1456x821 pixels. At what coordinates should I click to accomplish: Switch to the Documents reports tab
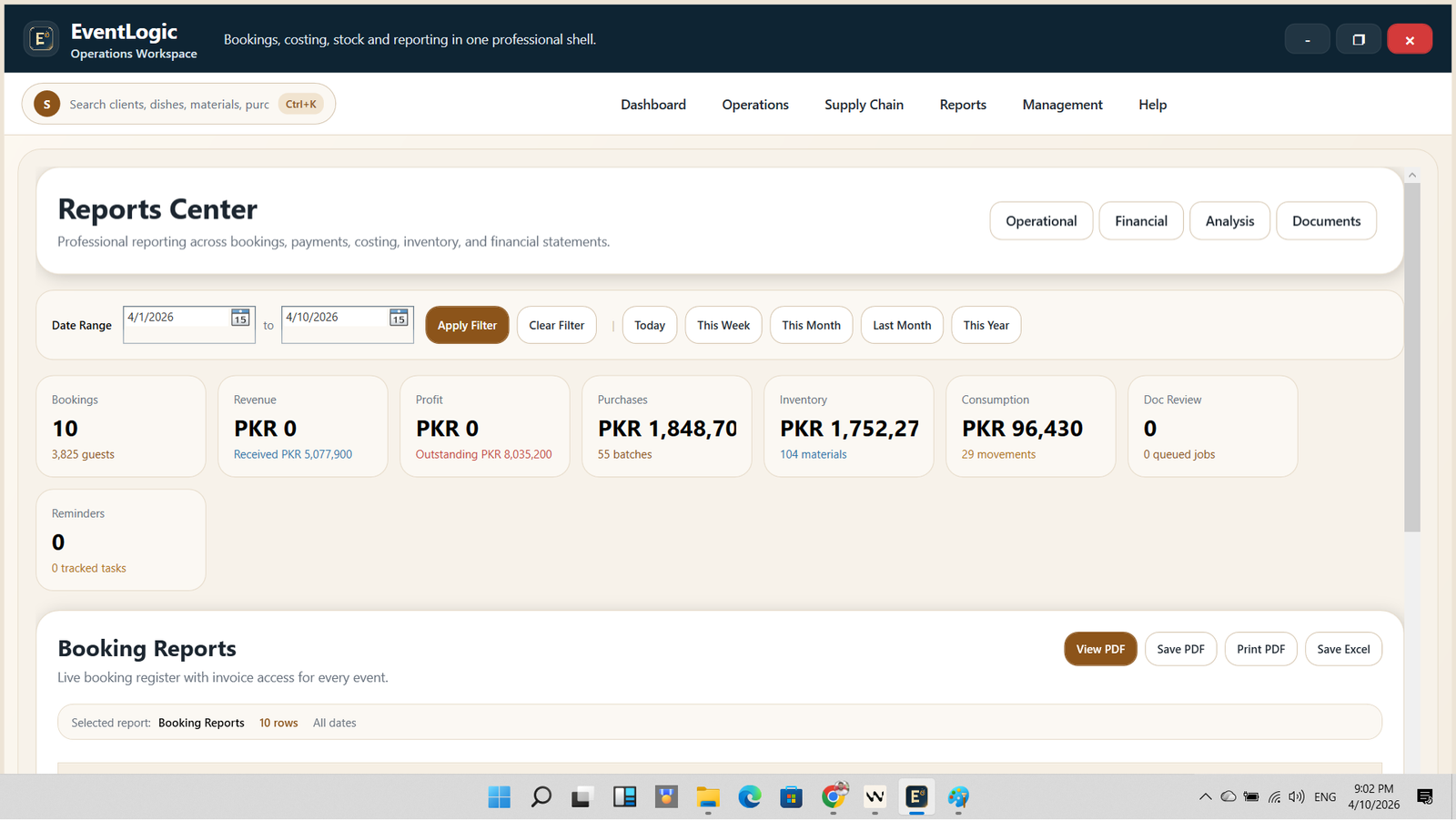point(1326,221)
